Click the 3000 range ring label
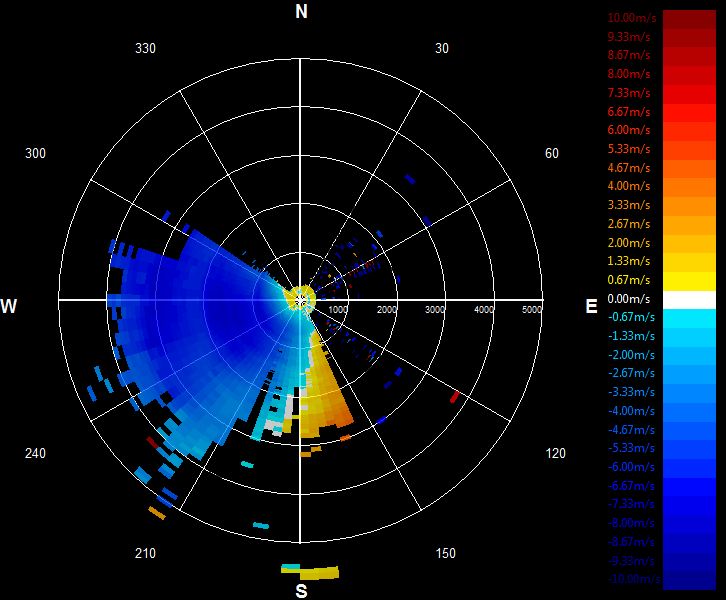The height and width of the screenshot is (600, 726). click(x=435, y=310)
